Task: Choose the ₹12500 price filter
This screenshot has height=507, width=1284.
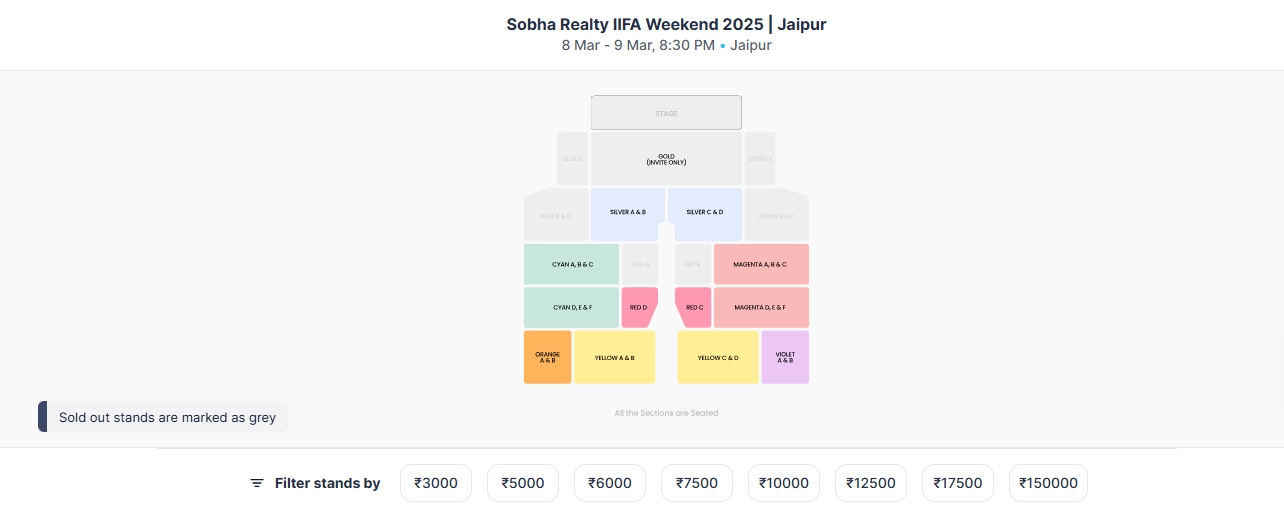Action: [x=871, y=483]
